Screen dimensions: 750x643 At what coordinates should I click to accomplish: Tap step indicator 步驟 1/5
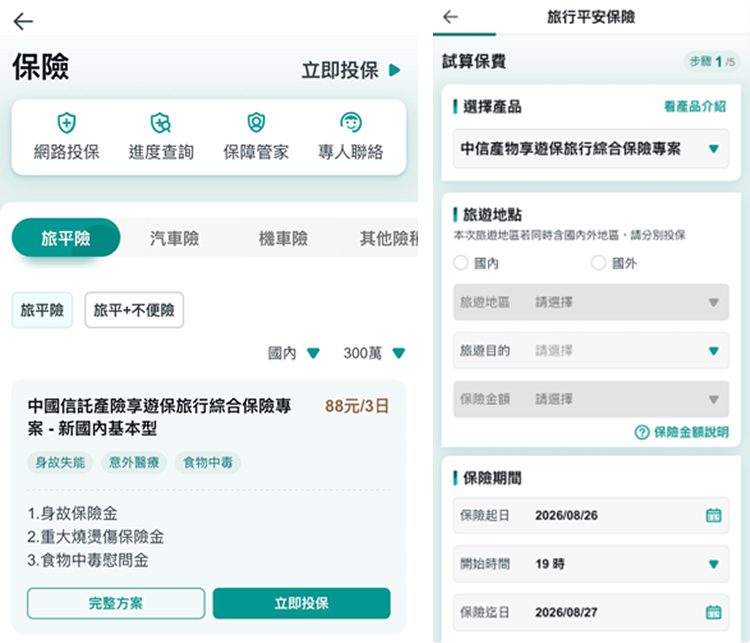(x=712, y=61)
